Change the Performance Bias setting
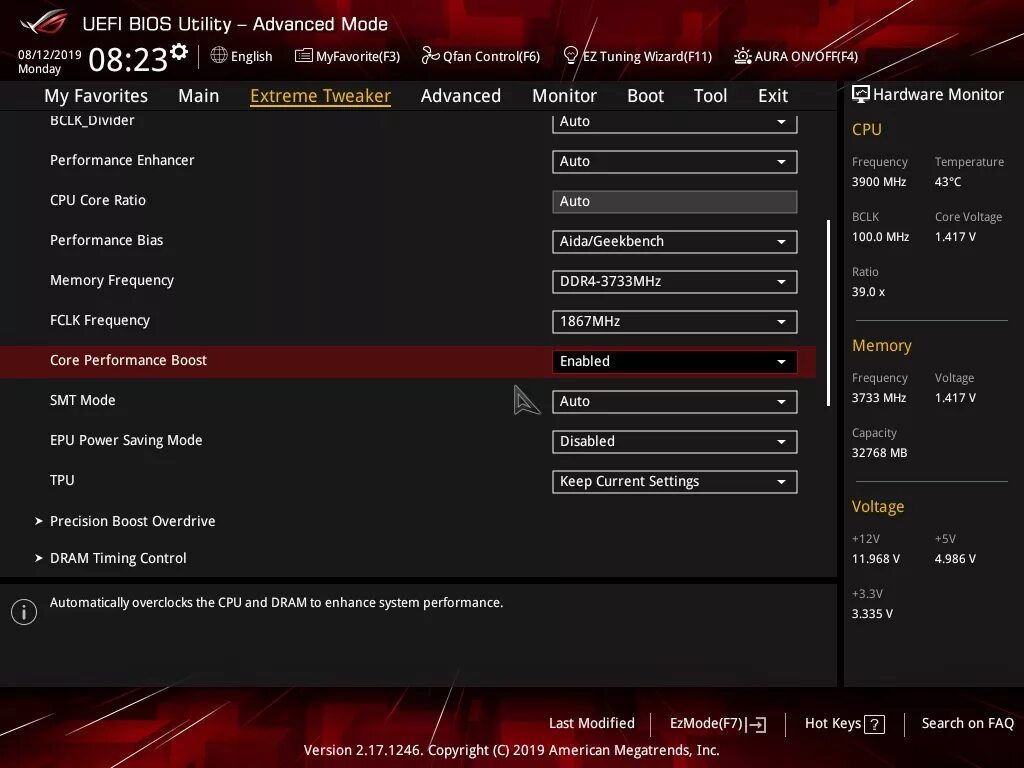Image resolution: width=1024 pixels, height=768 pixels. [x=673, y=241]
